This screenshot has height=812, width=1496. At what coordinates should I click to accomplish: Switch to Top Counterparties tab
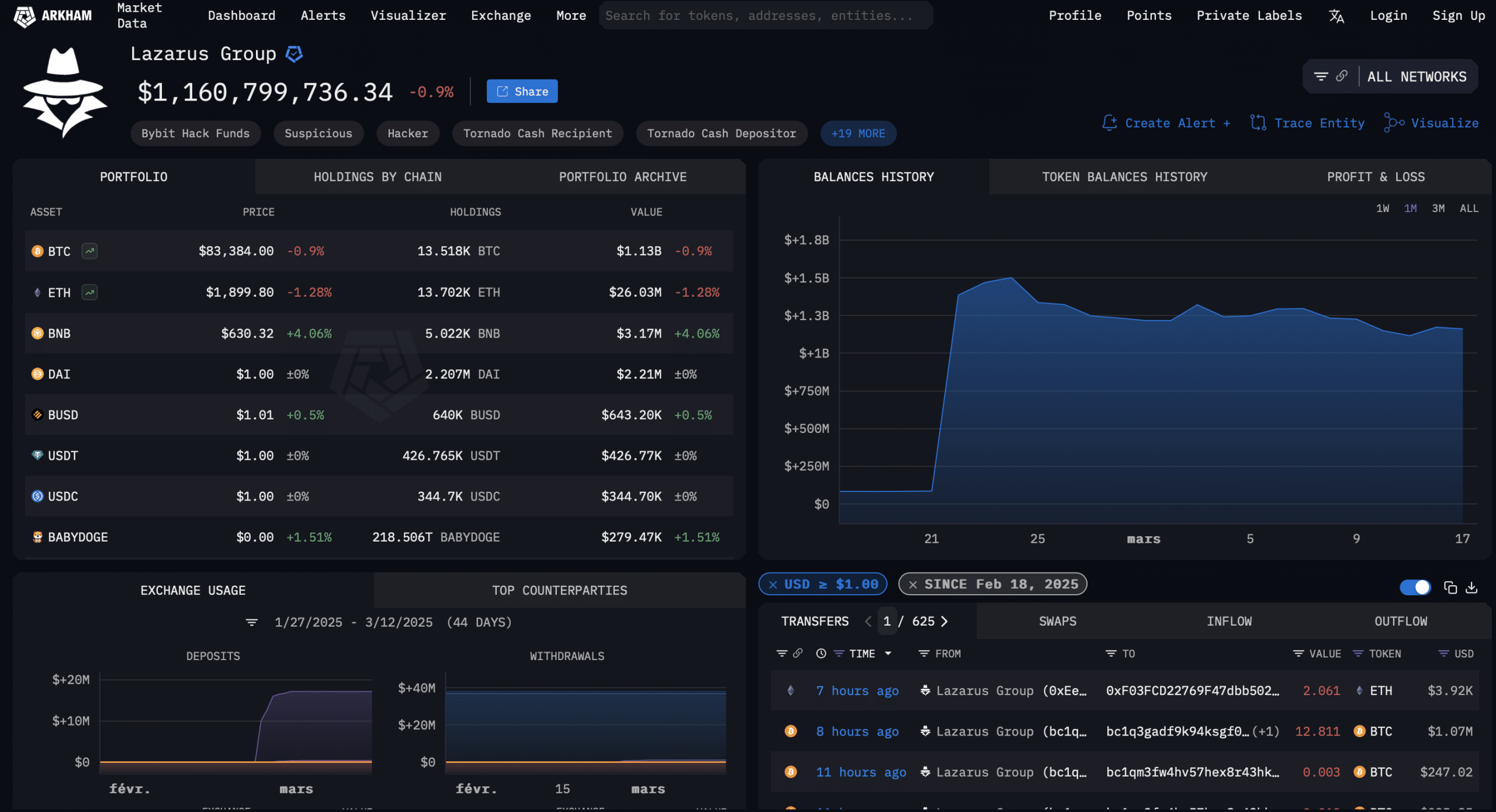pyautogui.click(x=559, y=591)
